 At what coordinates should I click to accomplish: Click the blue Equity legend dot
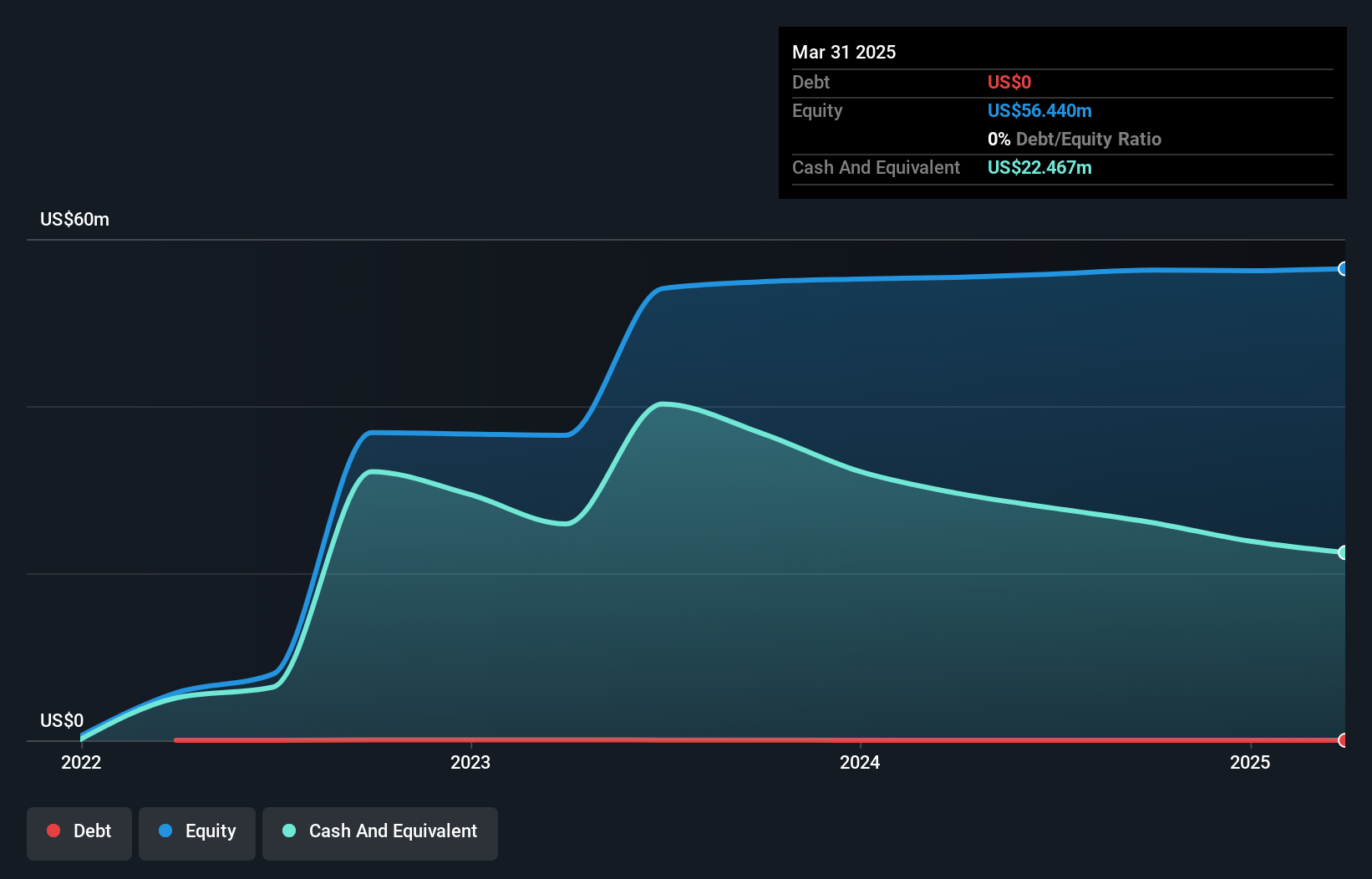(x=165, y=831)
